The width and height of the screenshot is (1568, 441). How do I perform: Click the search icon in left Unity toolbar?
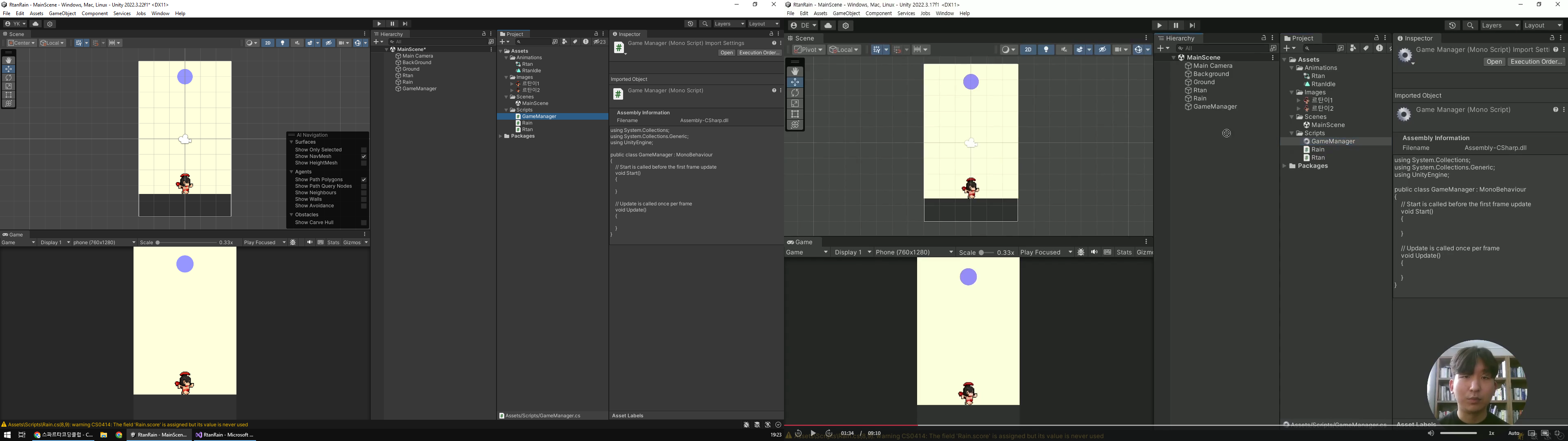pos(705,24)
